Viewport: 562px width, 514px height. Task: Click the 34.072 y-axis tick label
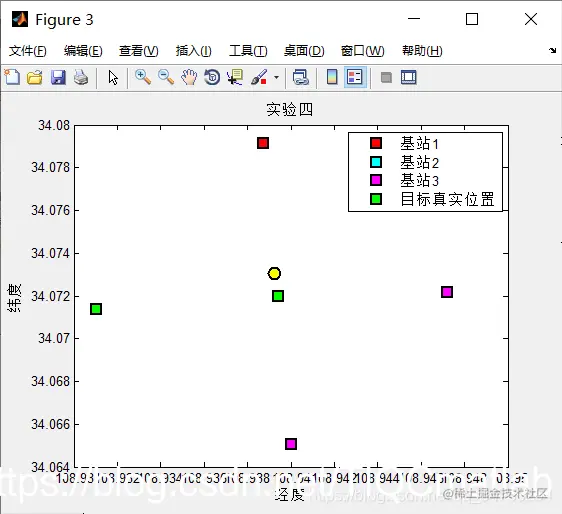tap(51, 296)
